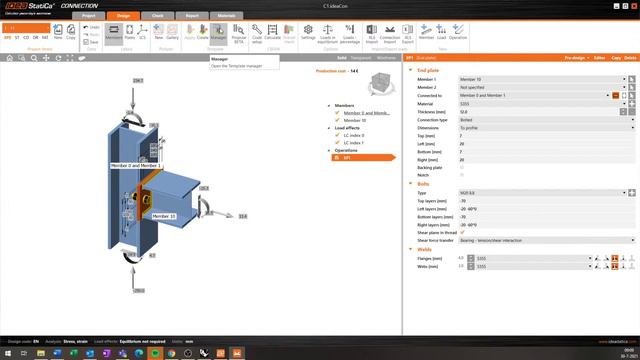This screenshot has width=640, height=360.
Task: Click the Pre-design button
Action: [577, 58]
